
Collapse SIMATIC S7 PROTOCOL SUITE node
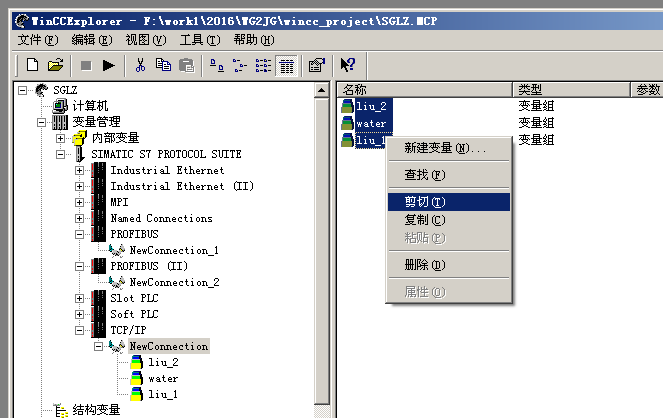[x=60, y=154]
